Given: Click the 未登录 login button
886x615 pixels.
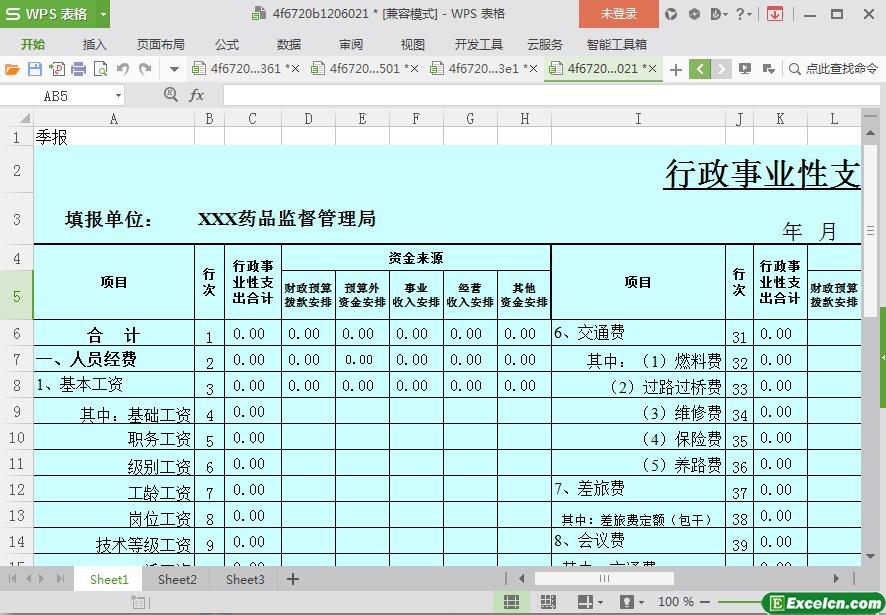Looking at the screenshot, I should coord(618,14).
